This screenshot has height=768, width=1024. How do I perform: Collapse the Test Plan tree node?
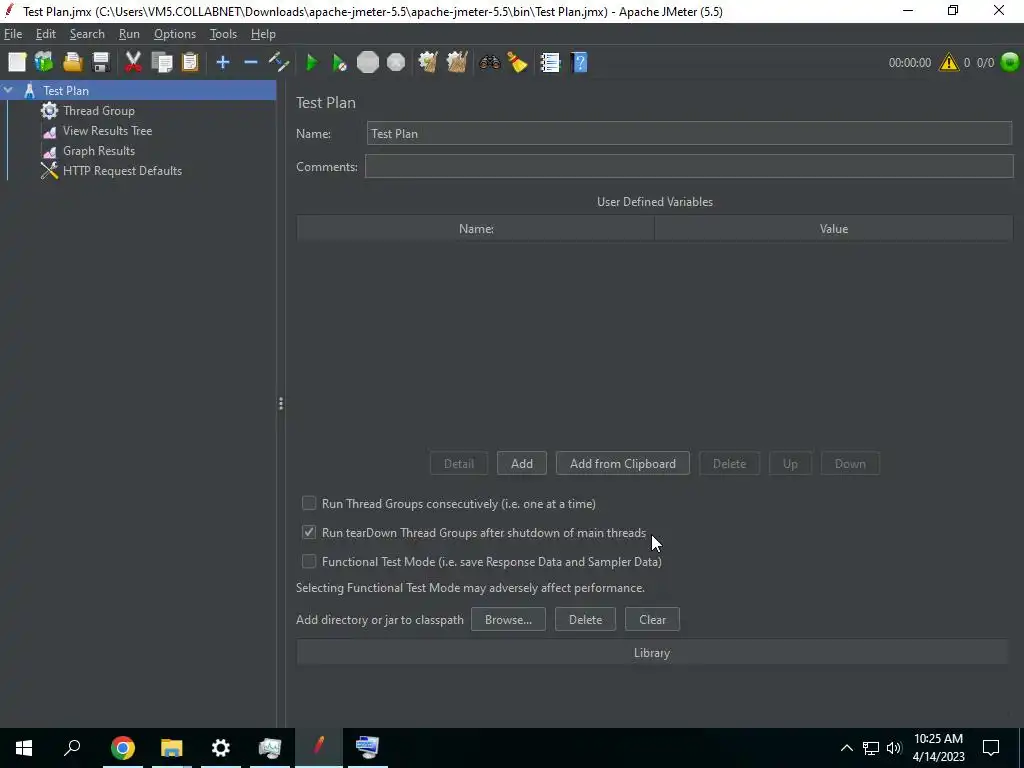point(8,90)
